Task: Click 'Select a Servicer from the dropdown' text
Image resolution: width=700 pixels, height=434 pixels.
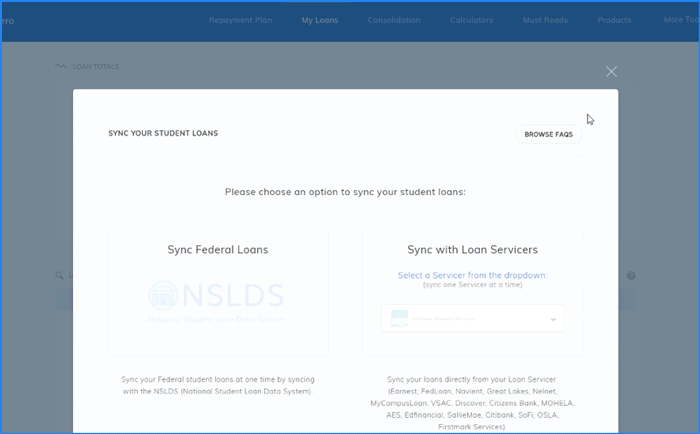Action: [472, 275]
